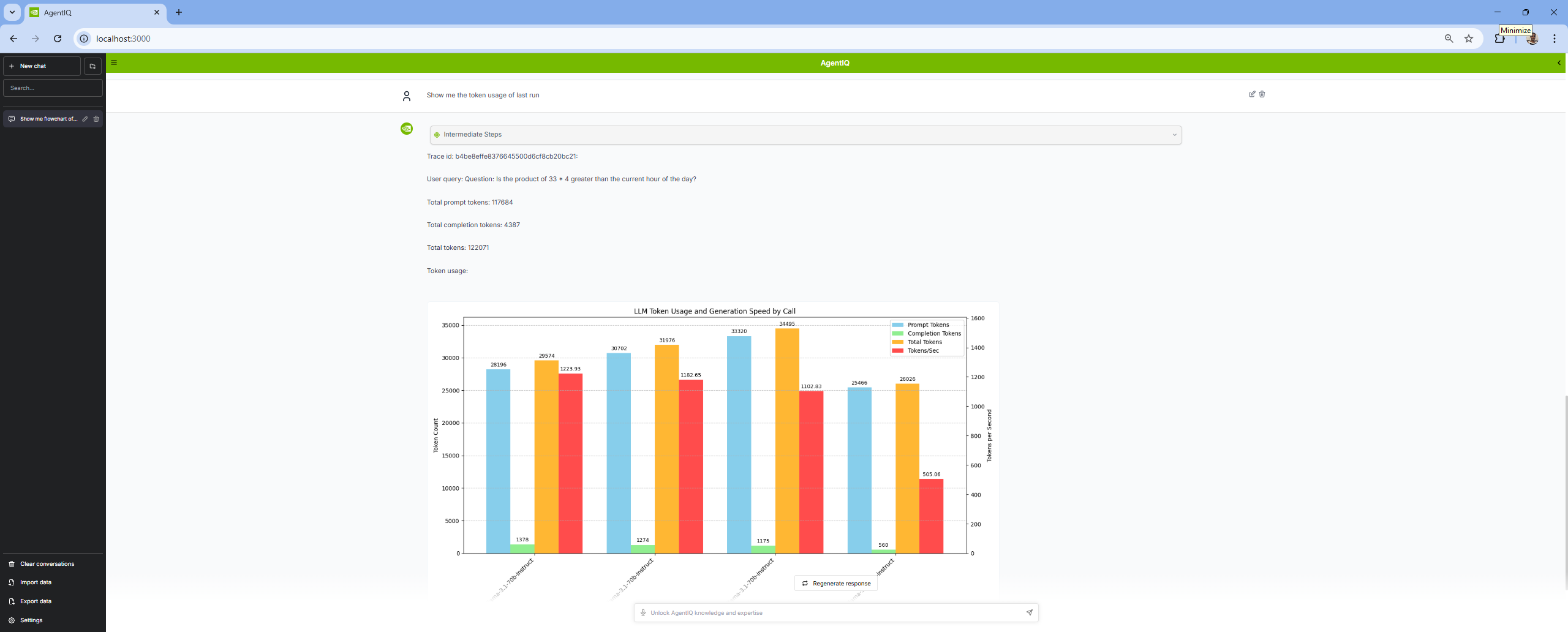Collapse the right panel chevron in green header

pyautogui.click(x=1559, y=62)
